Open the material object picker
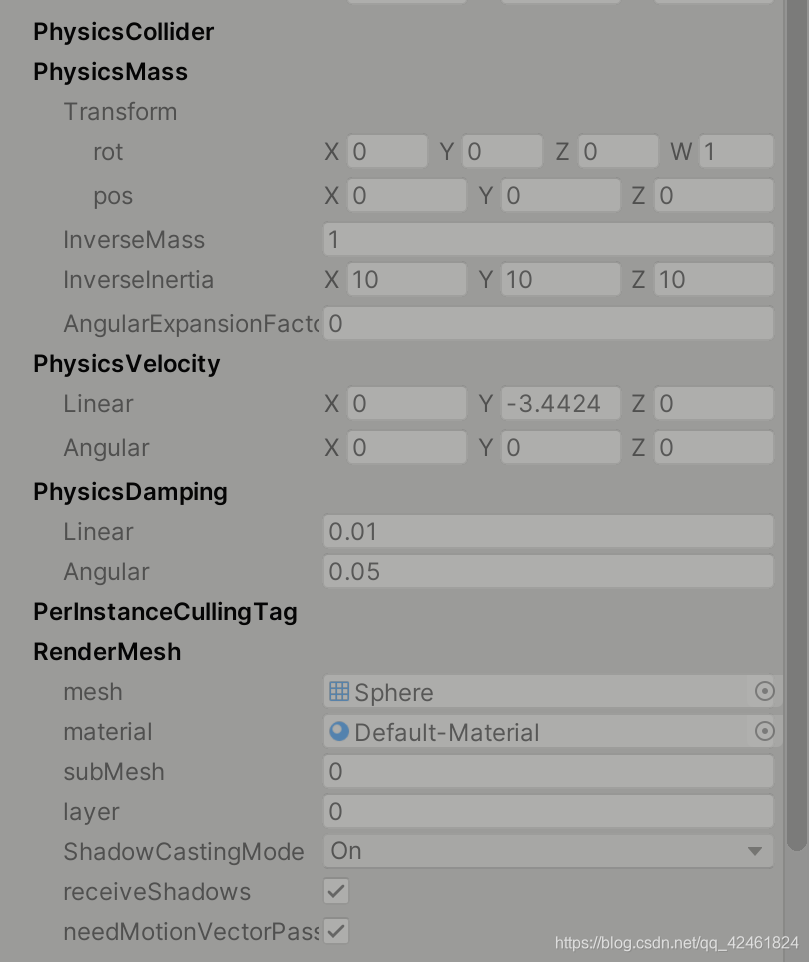 pos(764,731)
